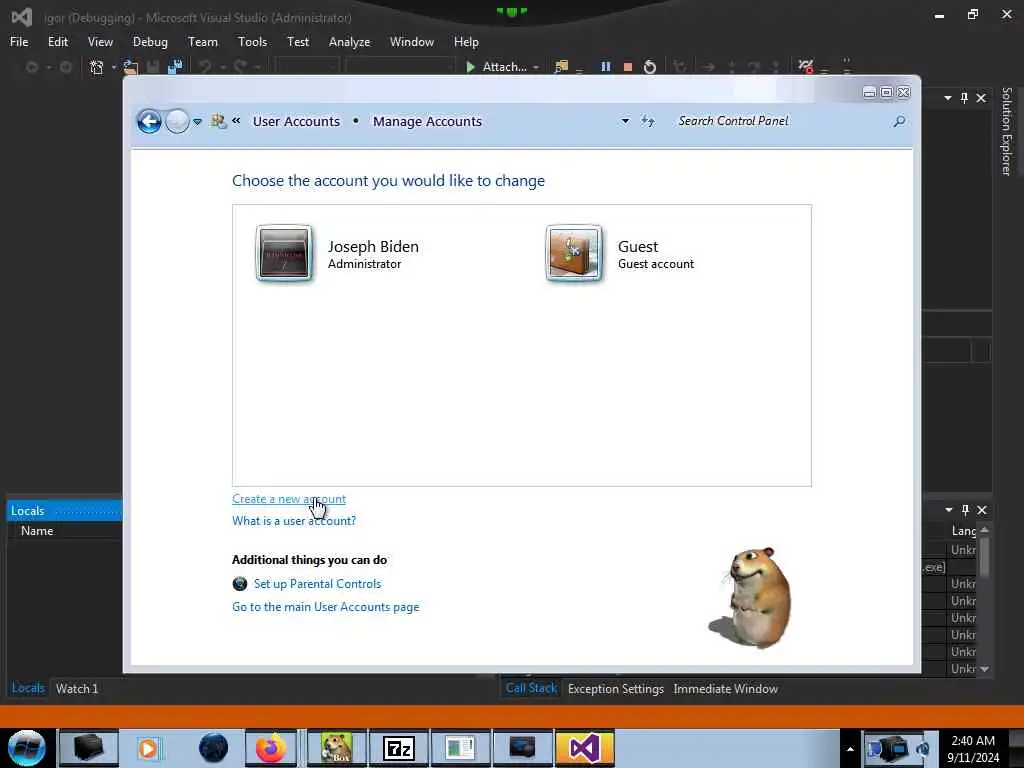Open the Team menu
The image size is (1024, 768).
(x=203, y=42)
